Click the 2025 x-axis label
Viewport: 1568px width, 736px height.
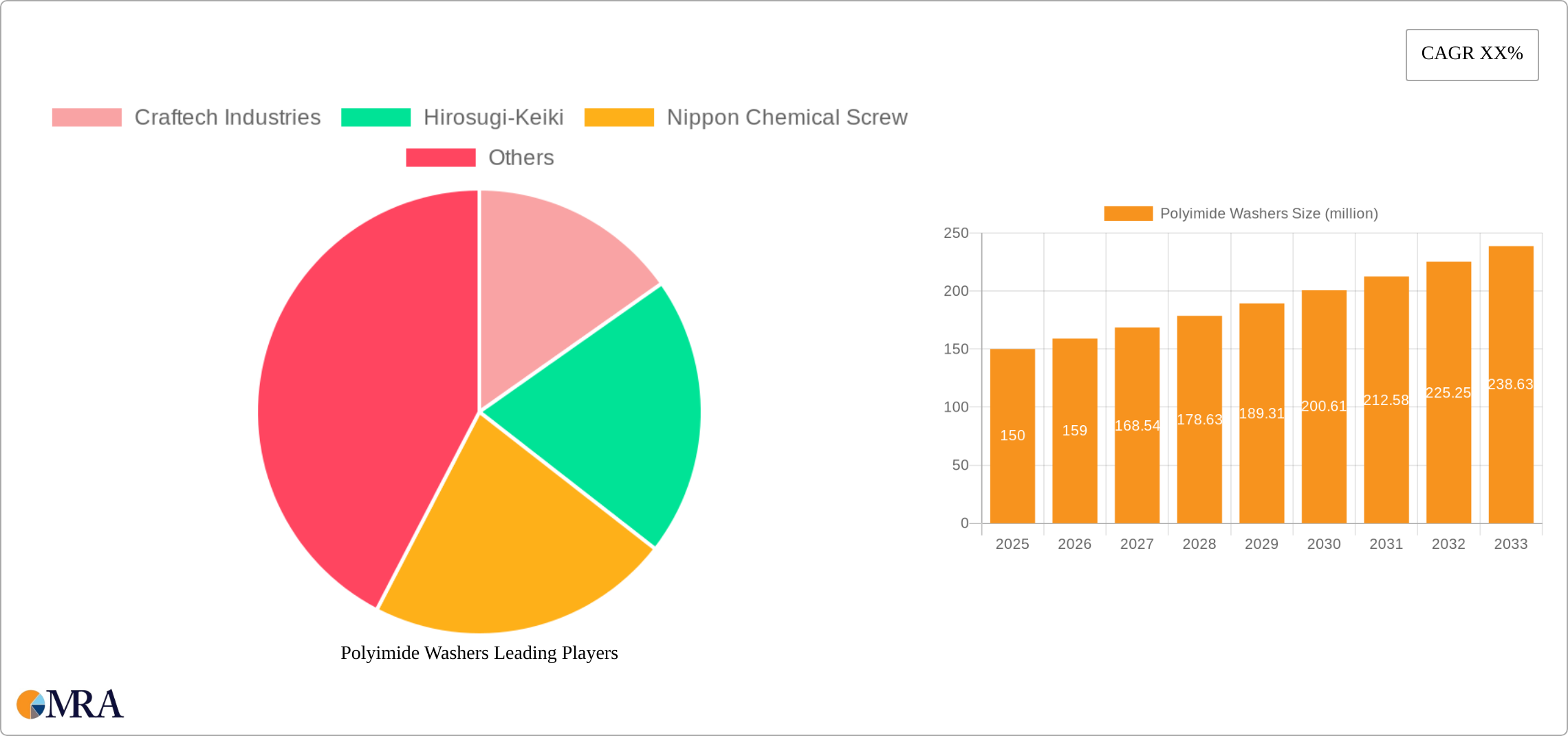[1012, 544]
